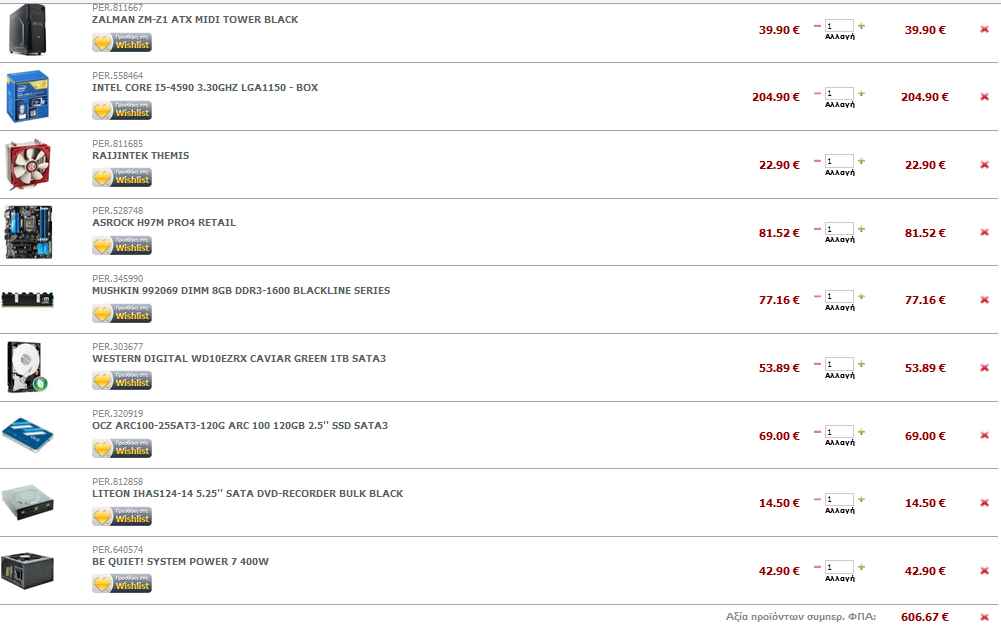Viewport: 1001px width, 633px height.
Task: Click quantity field for Be Quiet PSU
Action: [839, 567]
